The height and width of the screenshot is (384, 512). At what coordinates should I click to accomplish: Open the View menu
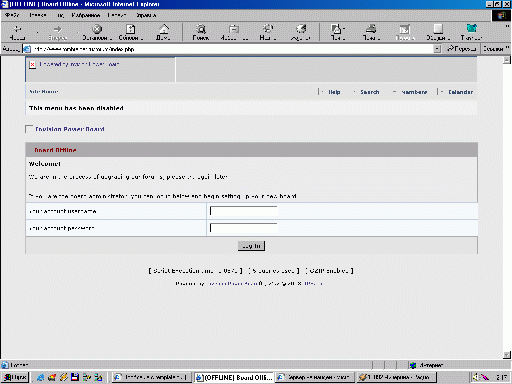(x=60, y=15)
